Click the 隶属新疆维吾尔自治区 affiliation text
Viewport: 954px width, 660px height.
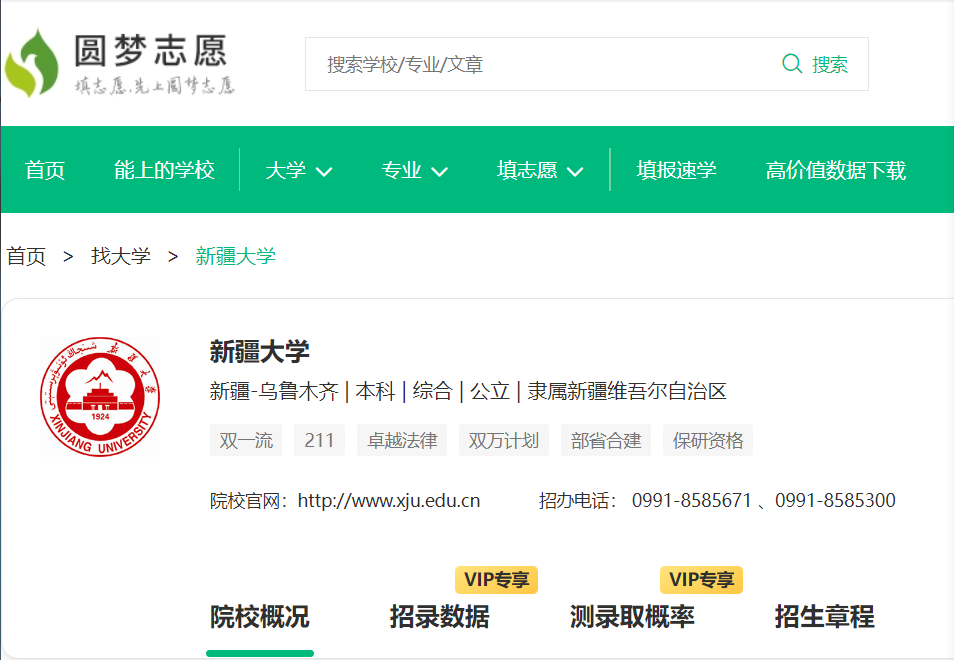[x=627, y=391]
